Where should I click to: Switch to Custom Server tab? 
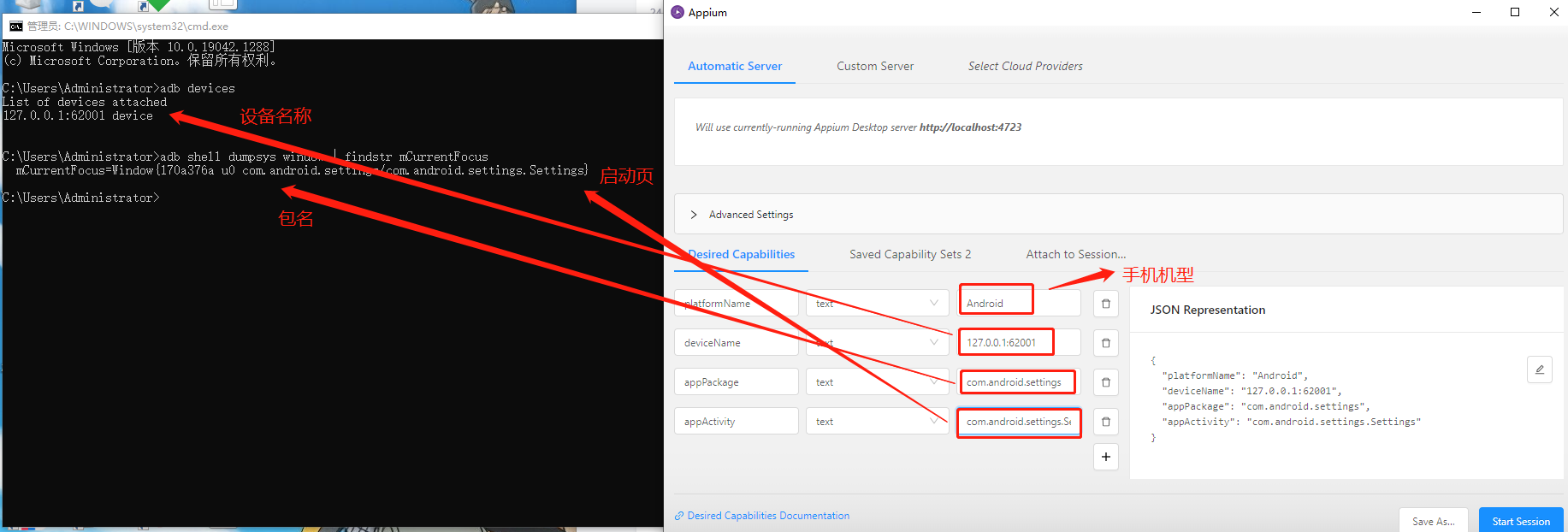point(875,66)
